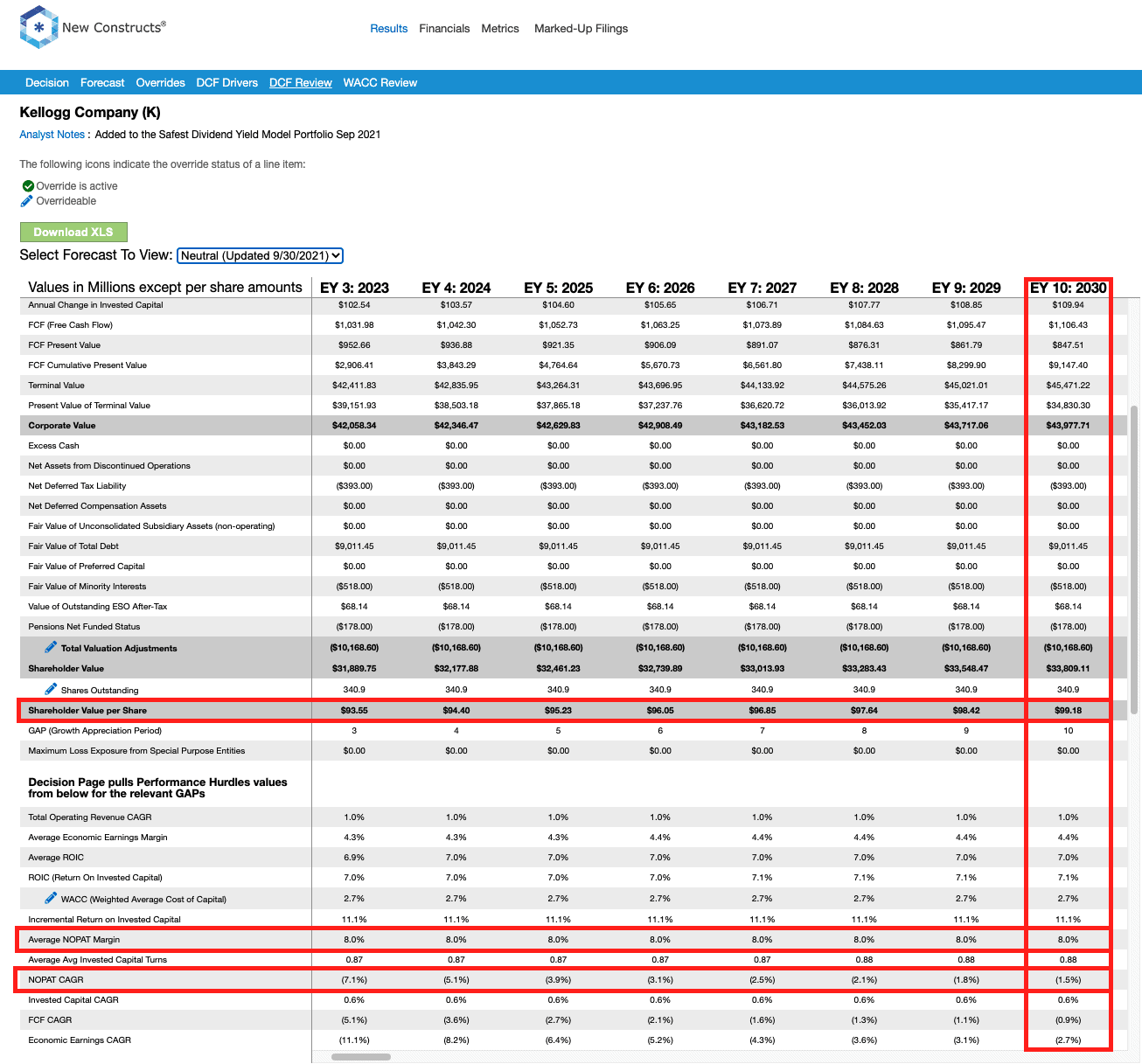Image resolution: width=1142 pixels, height=1064 pixels.
Task: Click the Shareholder Value per Share row label
Action: pyautogui.click(x=87, y=711)
